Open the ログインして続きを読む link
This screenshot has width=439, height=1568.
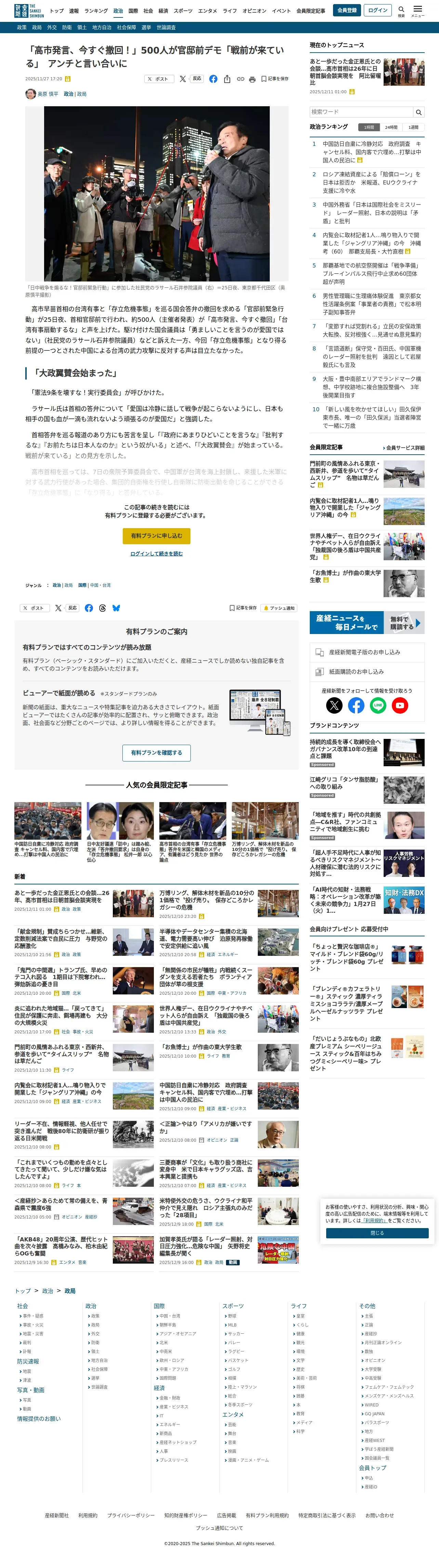[x=157, y=554]
